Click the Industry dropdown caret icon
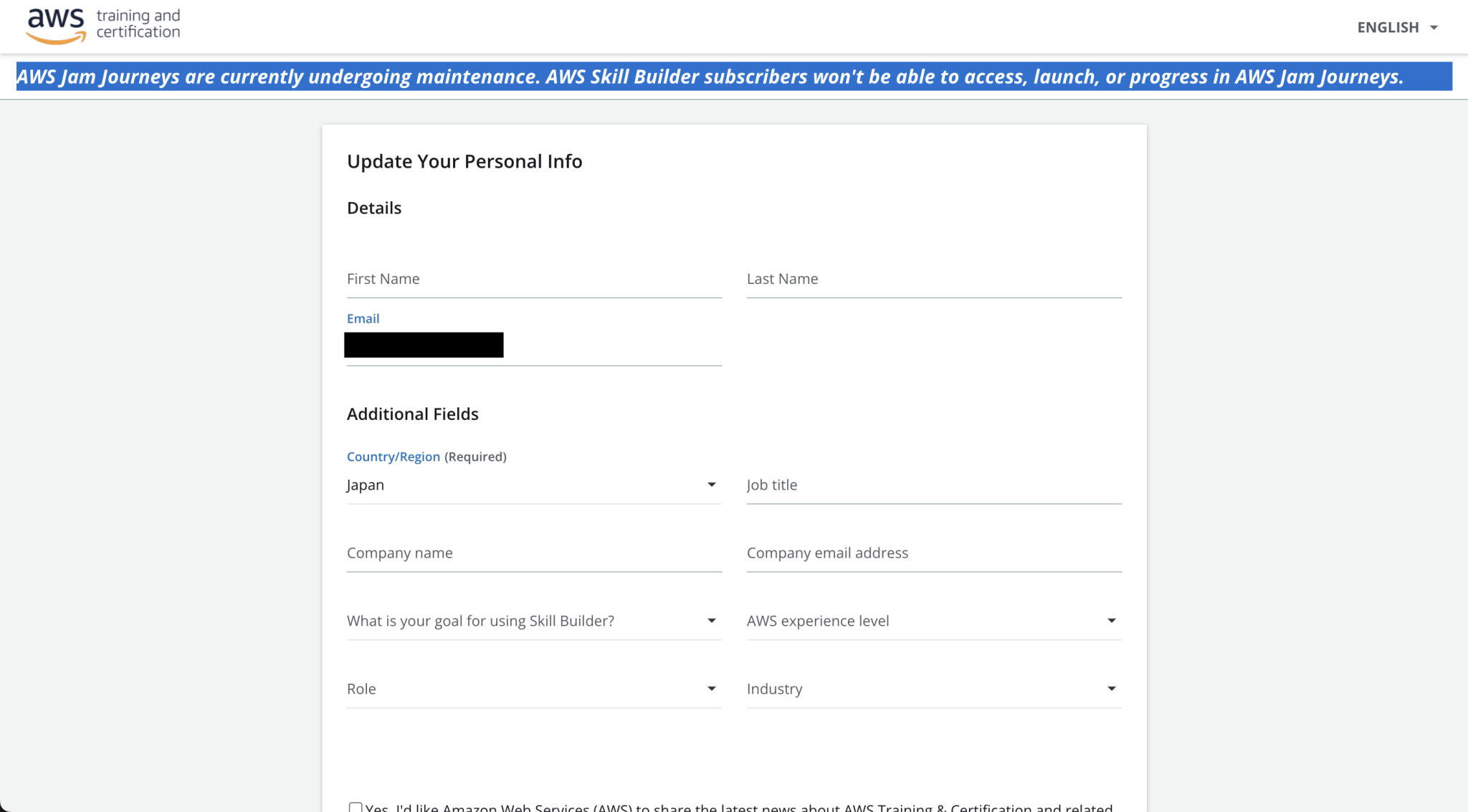Screen dimensions: 1468x812 (1112, 689)
